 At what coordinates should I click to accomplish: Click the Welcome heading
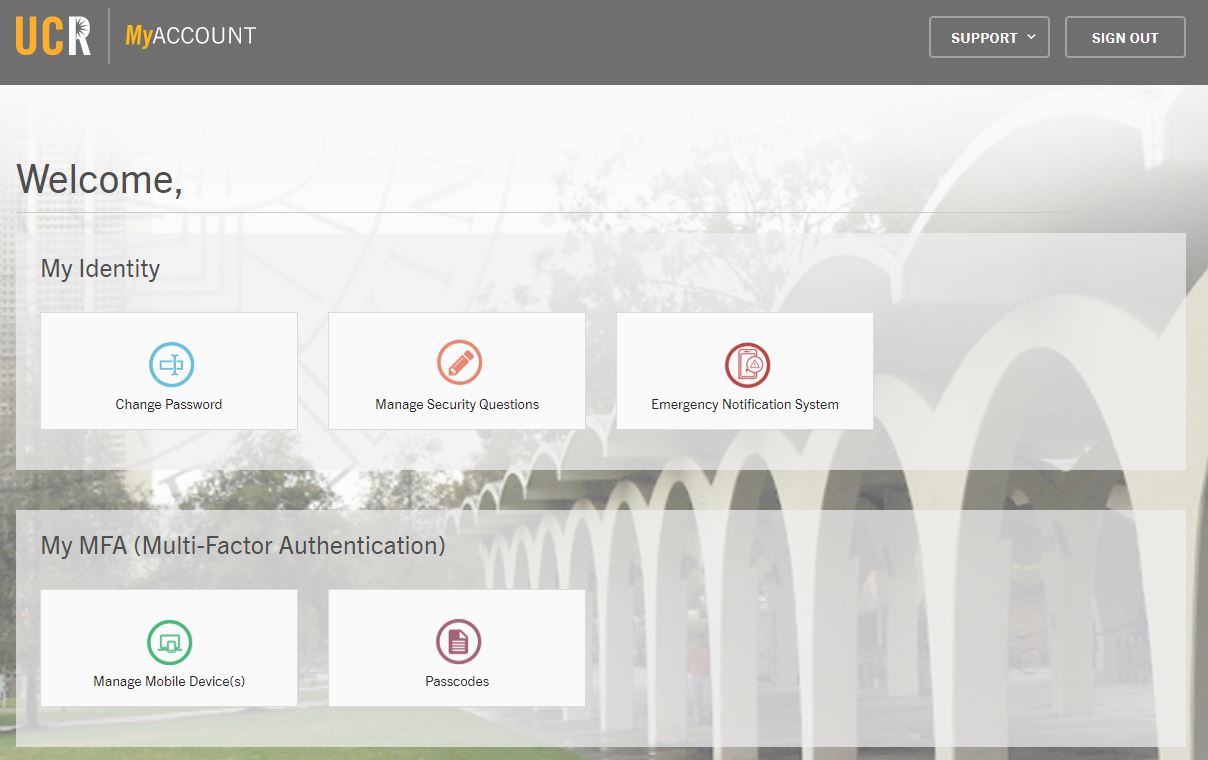pos(99,180)
